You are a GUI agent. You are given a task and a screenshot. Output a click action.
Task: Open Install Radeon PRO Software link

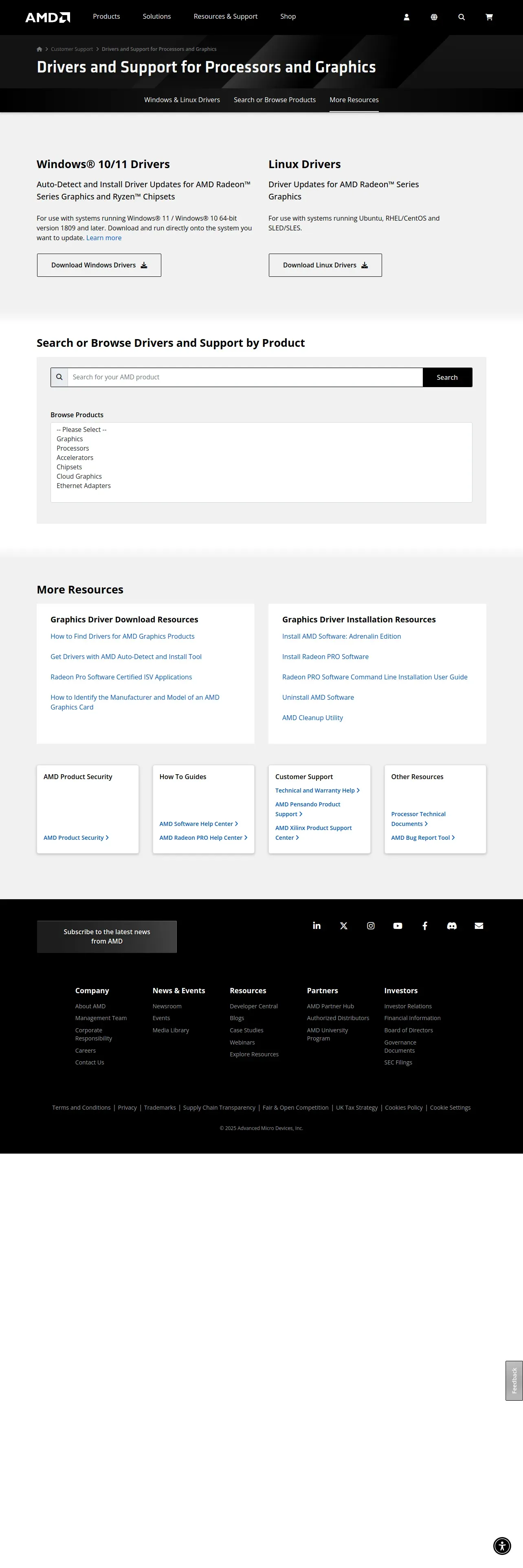325,657
